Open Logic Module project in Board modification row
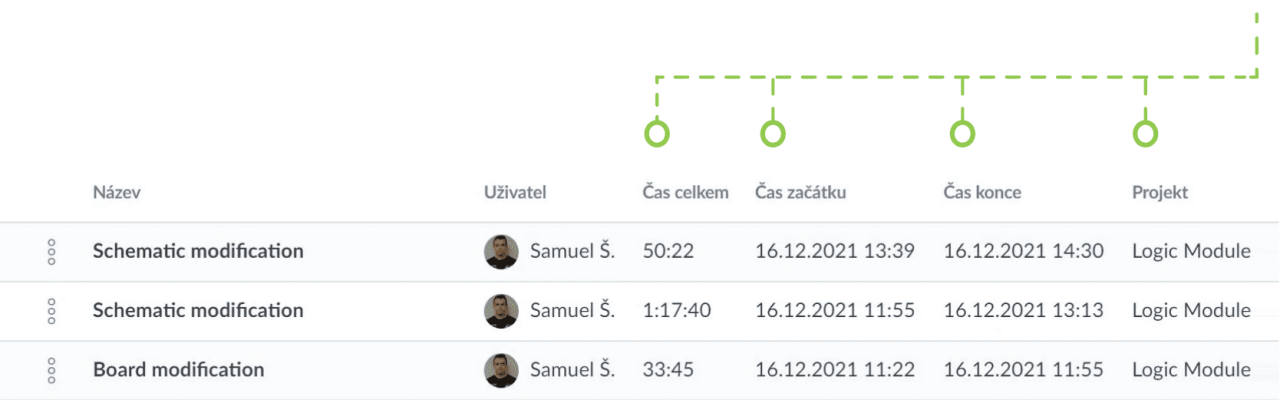1280x400 pixels. [1191, 370]
